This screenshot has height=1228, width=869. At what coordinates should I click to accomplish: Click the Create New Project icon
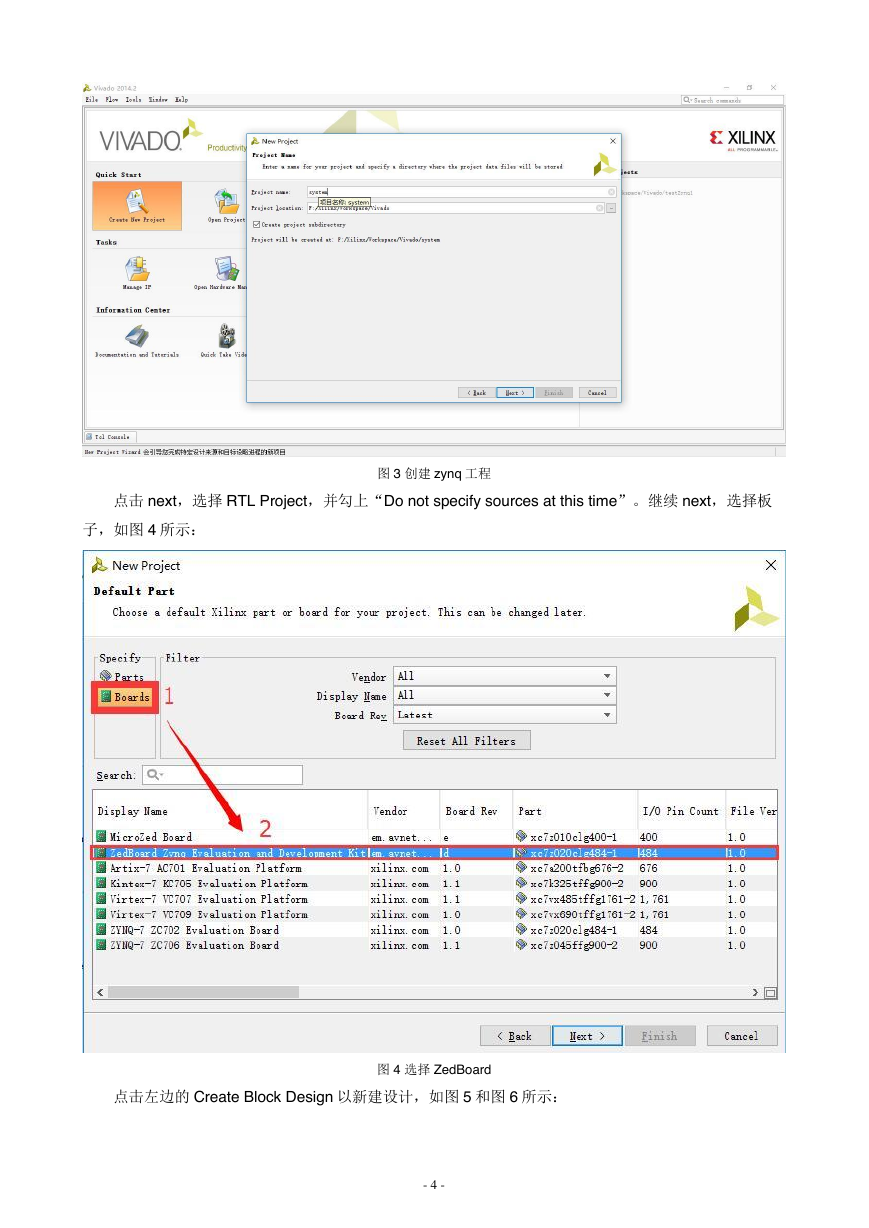click(x=137, y=201)
